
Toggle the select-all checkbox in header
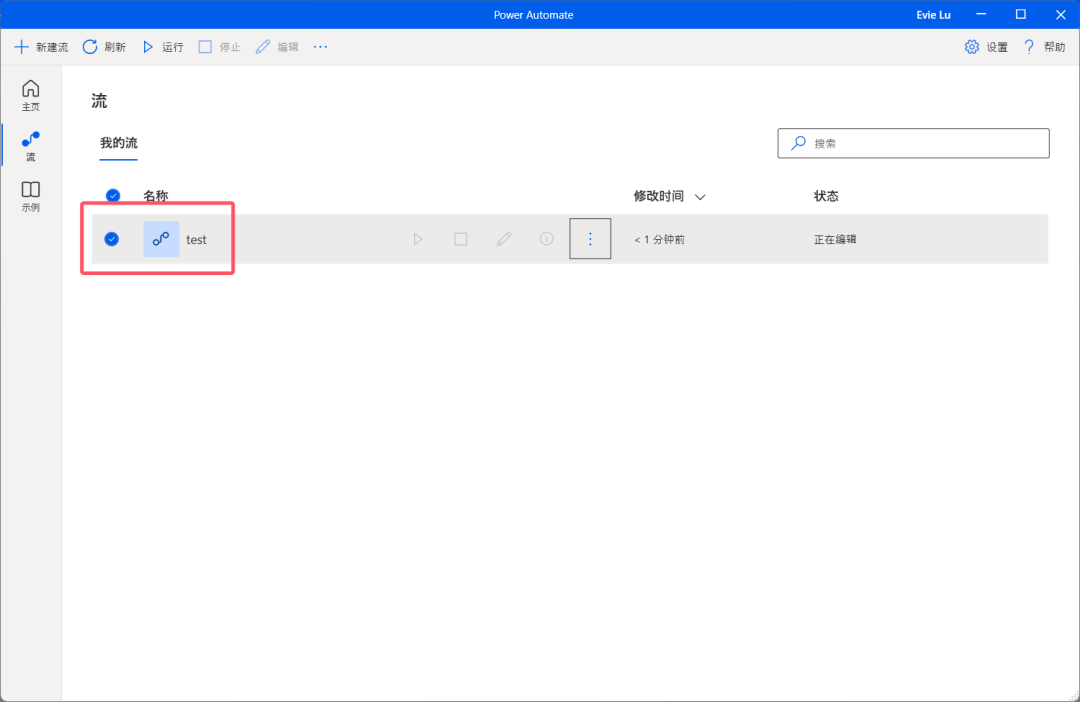click(x=113, y=196)
